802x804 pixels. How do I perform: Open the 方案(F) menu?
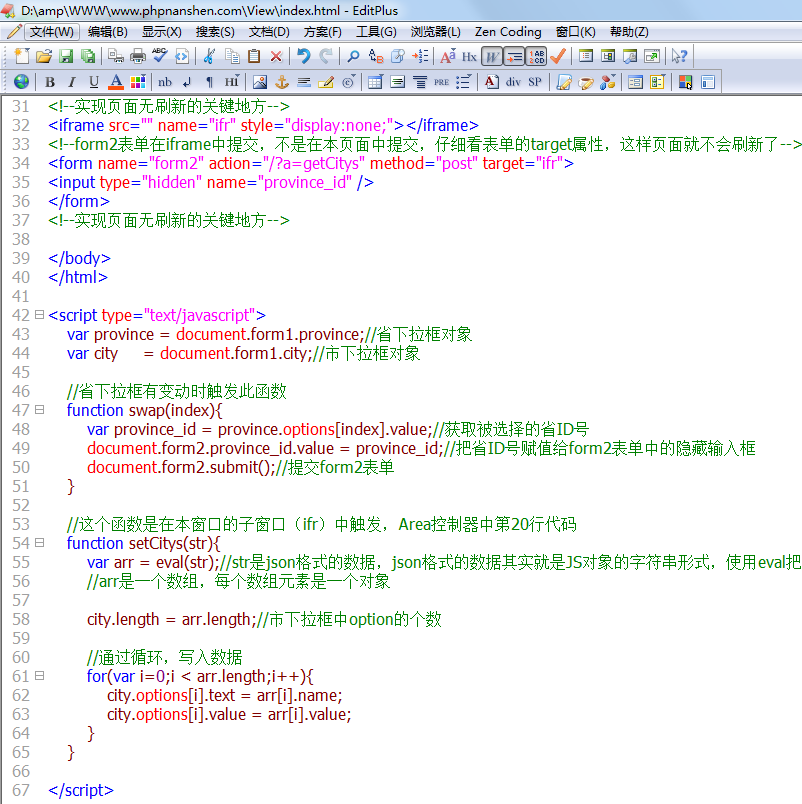[x=323, y=32]
